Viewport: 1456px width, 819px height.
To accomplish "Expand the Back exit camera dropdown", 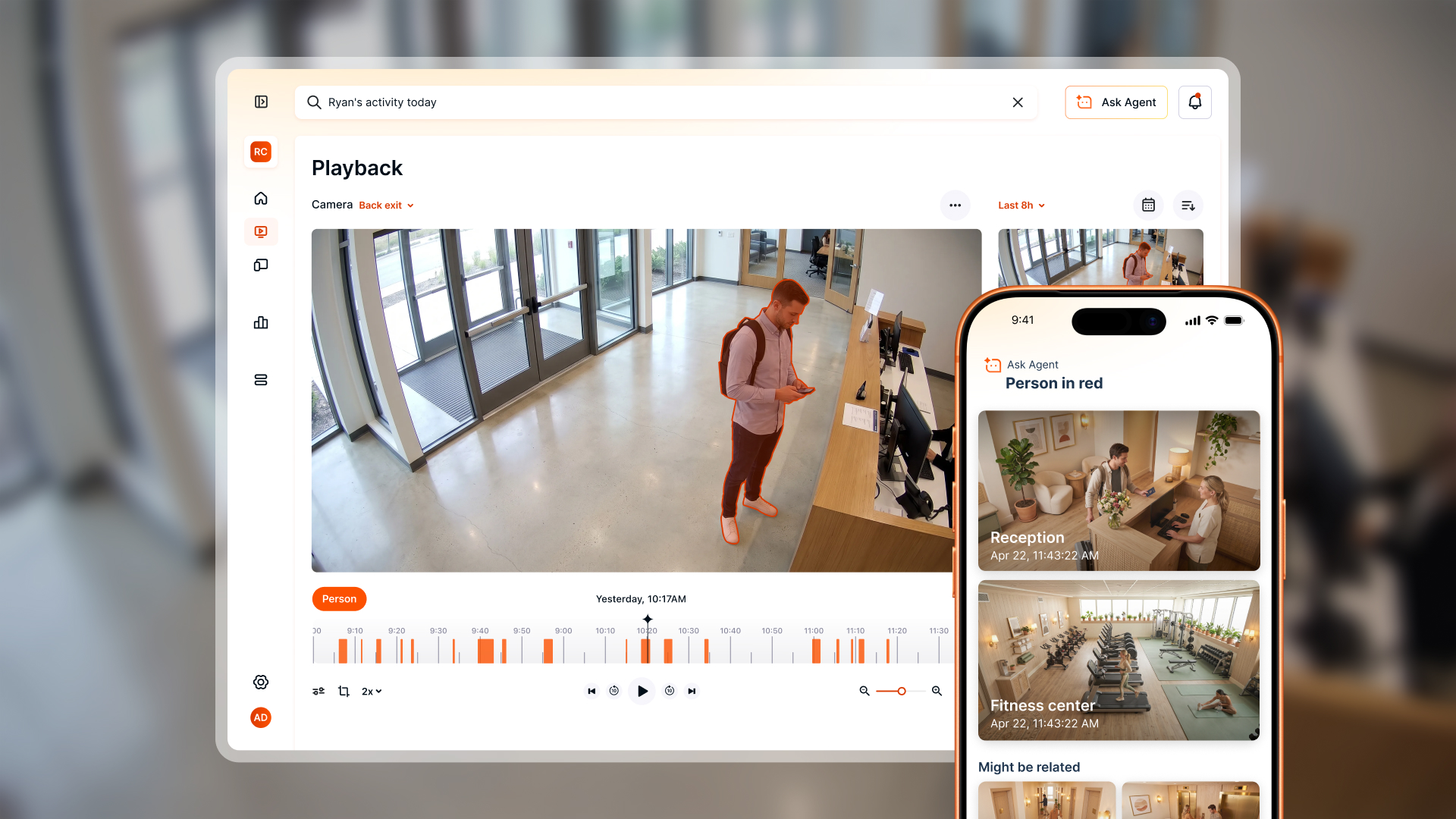I will [387, 206].
